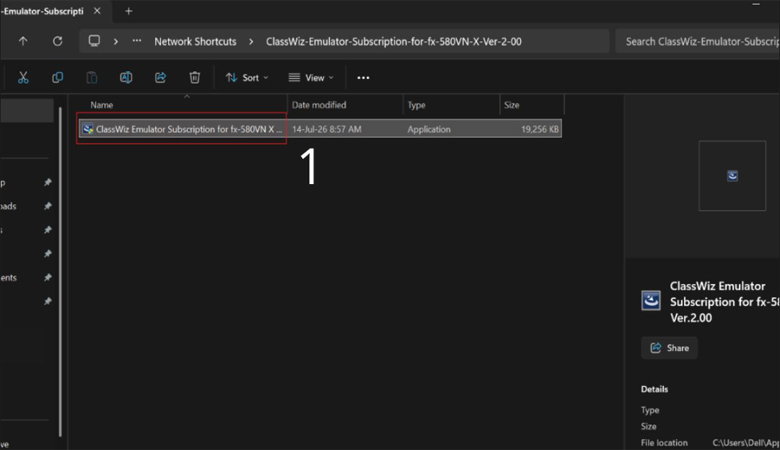Minimize the File Explorer window

tap(756, 5)
